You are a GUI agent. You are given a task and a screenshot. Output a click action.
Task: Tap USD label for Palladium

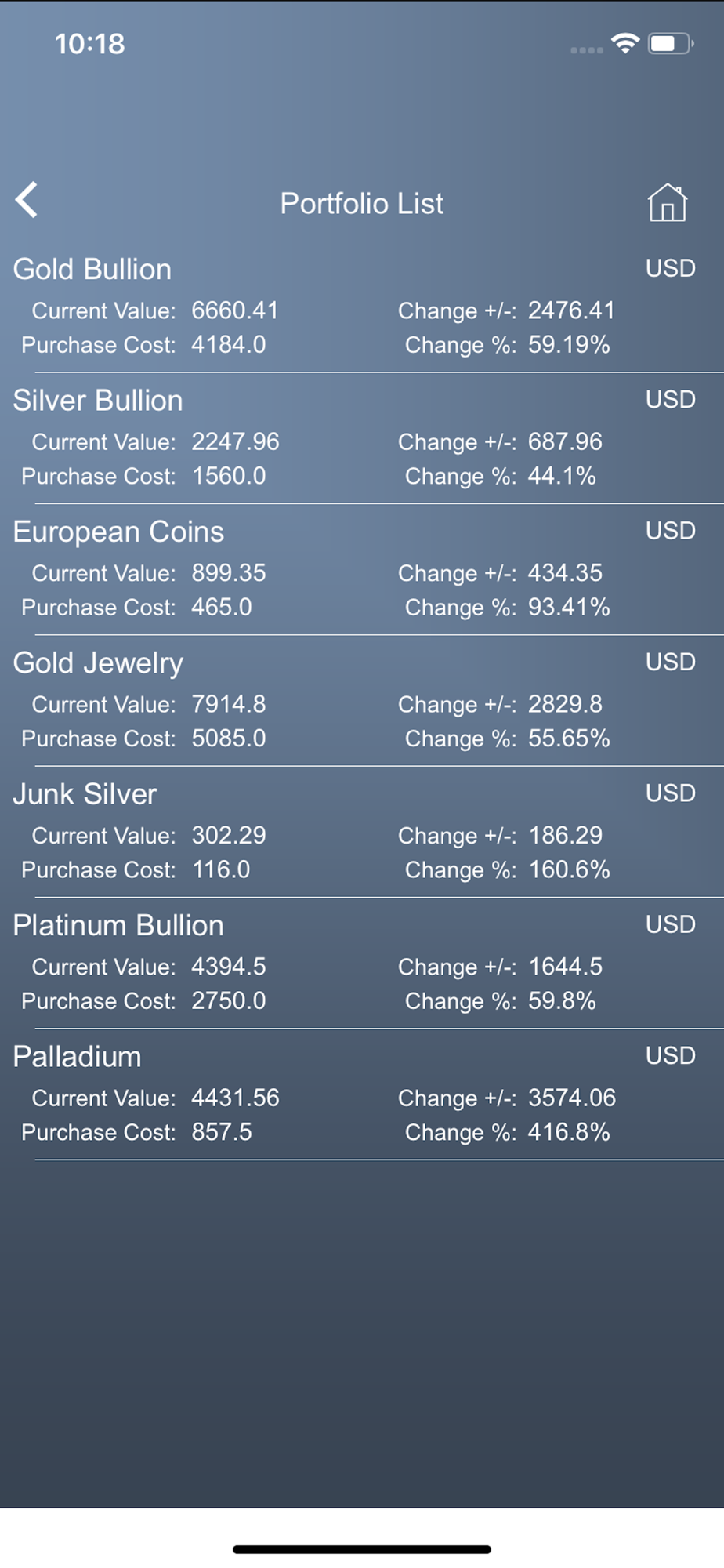click(x=670, y=1055)
